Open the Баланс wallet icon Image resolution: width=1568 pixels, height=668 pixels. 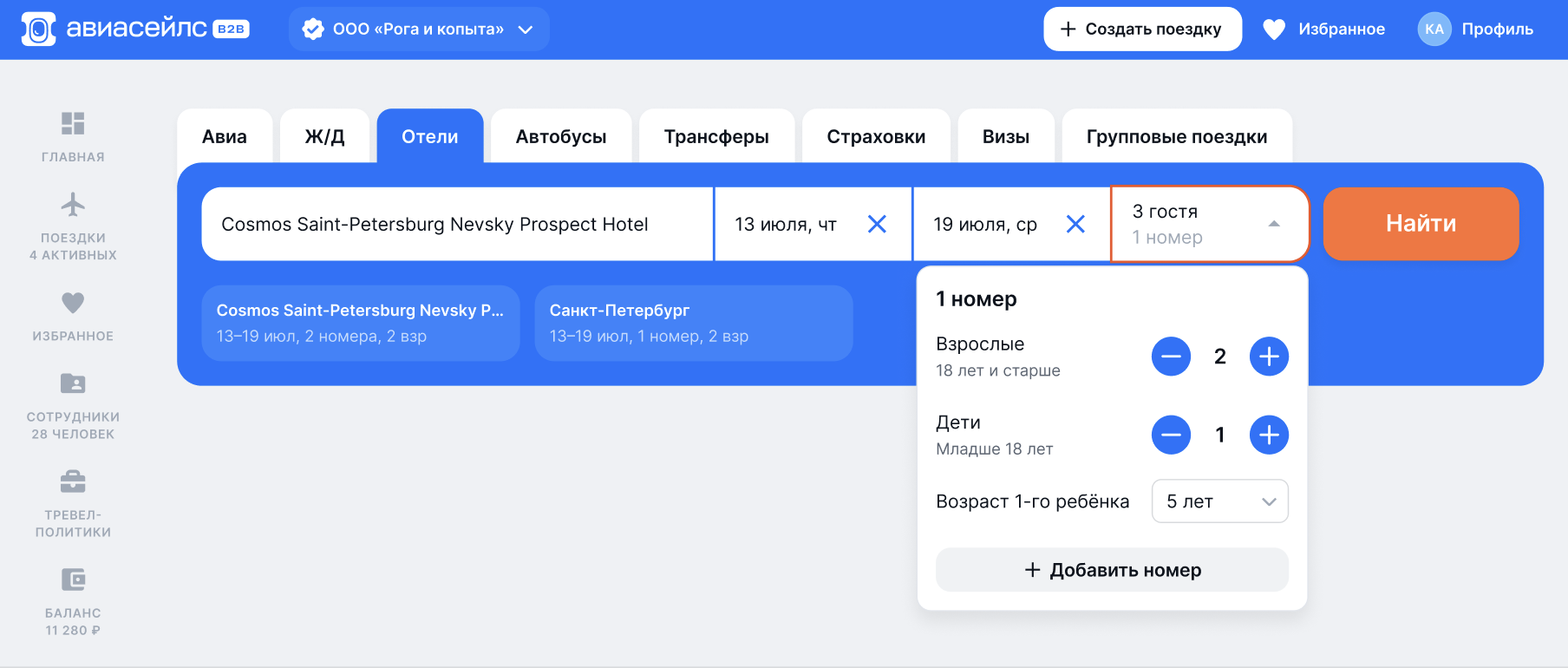pyautogui.click(x=73, y=580)
